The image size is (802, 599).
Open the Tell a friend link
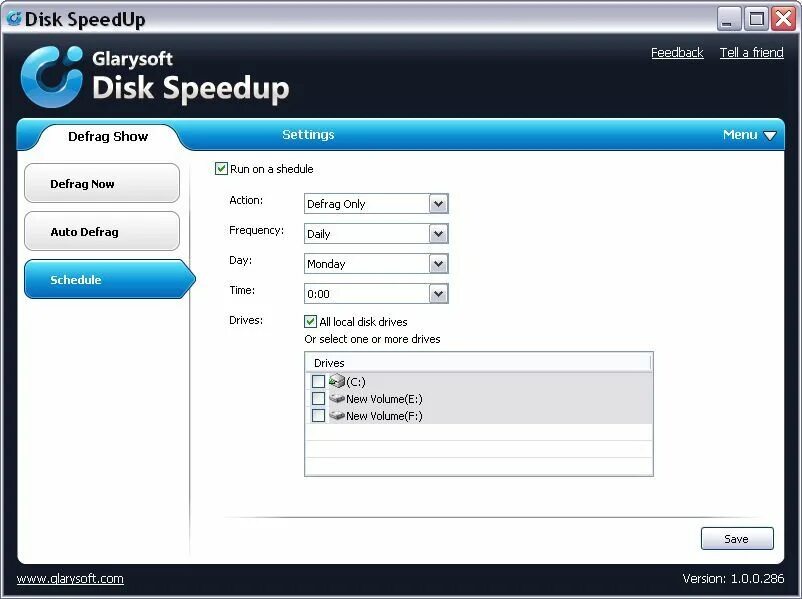tap(751, 53)
